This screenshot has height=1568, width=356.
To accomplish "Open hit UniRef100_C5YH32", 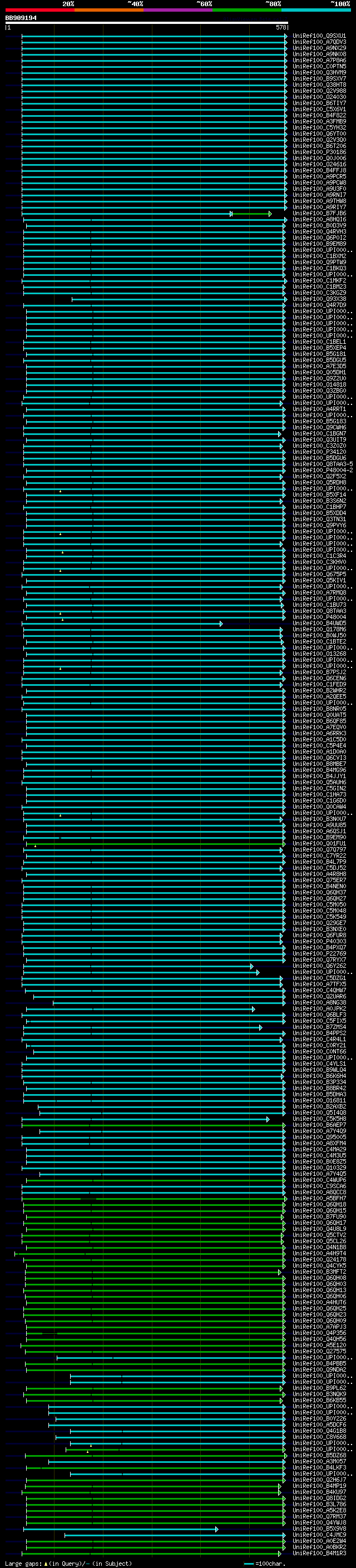I will (x=319, y=128).
